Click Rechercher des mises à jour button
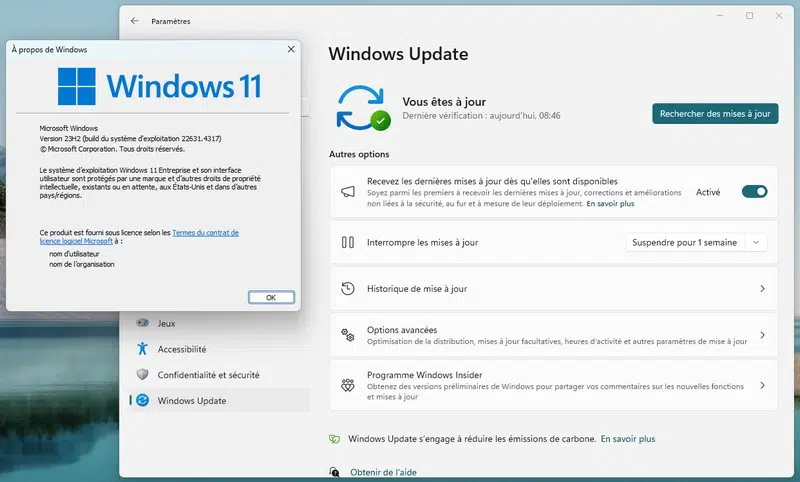 715,114
